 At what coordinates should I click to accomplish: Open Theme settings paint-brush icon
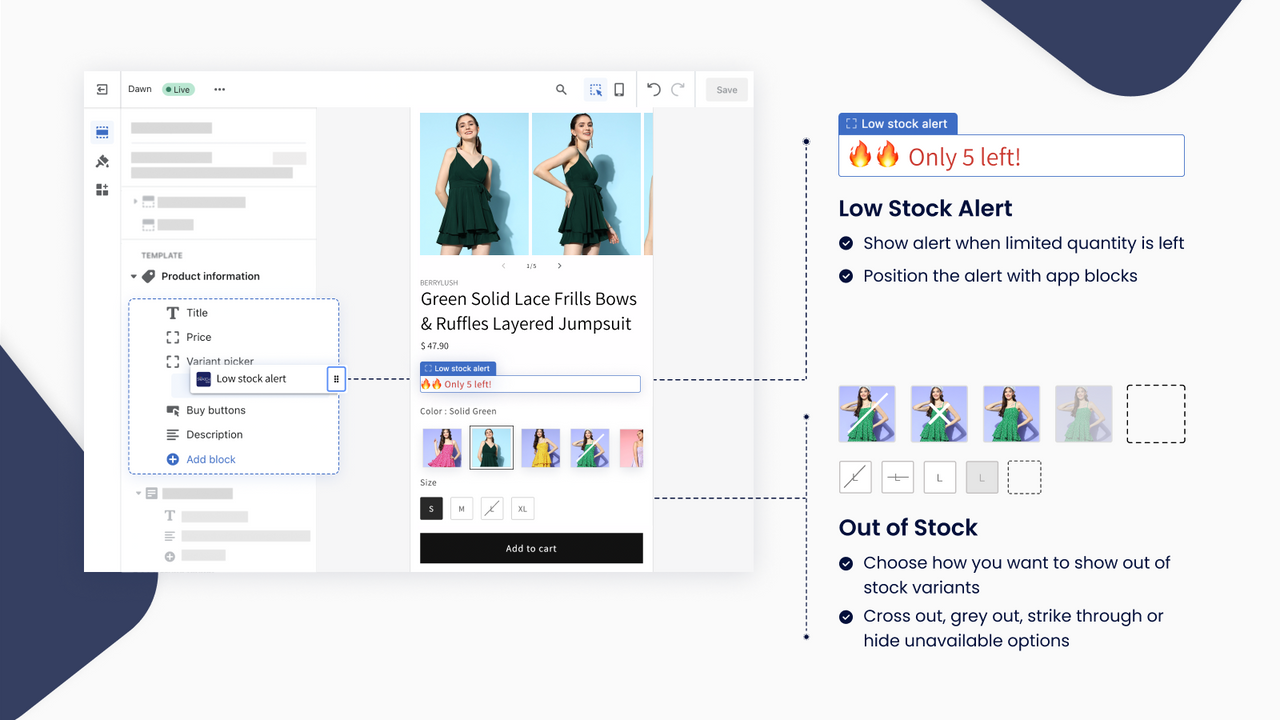102,161
